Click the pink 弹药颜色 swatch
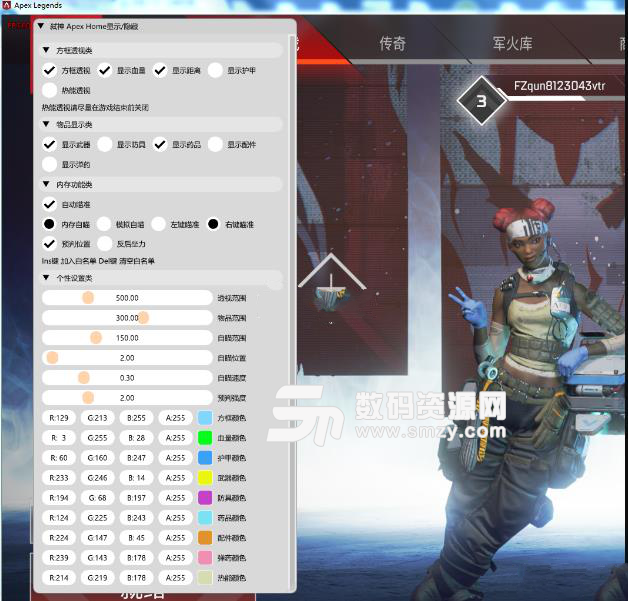The image size is (628, 601). 205,558
